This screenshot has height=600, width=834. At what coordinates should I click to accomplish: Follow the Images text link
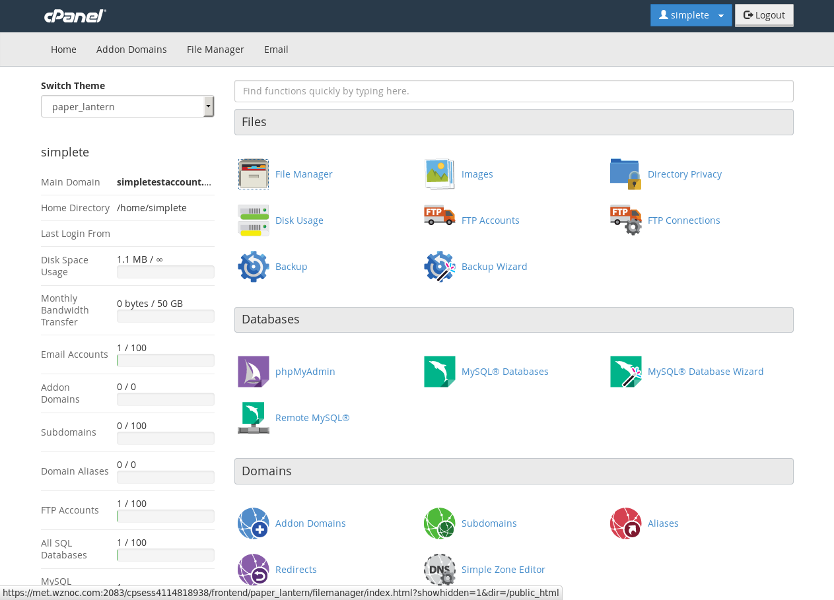477,174
